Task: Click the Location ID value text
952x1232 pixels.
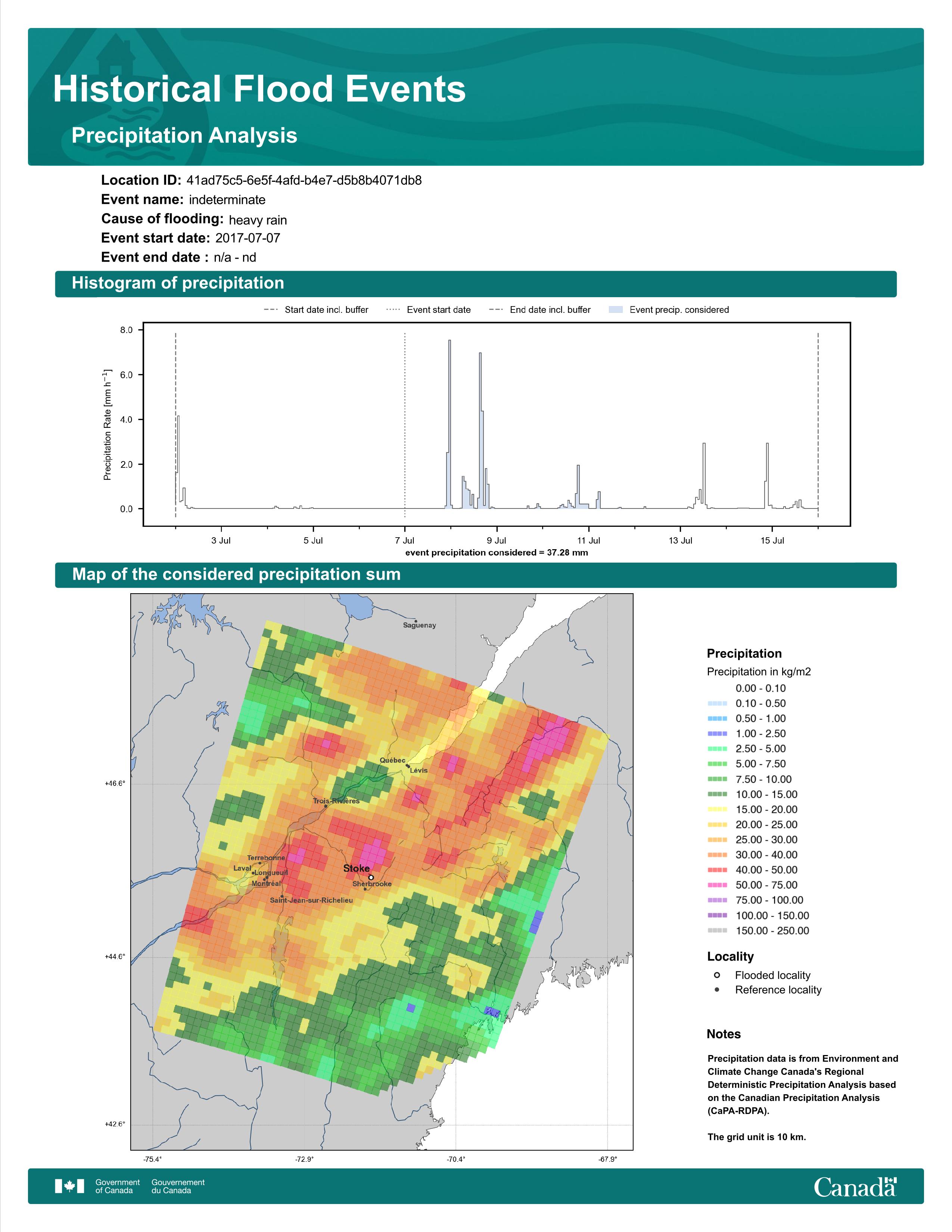Action: pos(304,181)
